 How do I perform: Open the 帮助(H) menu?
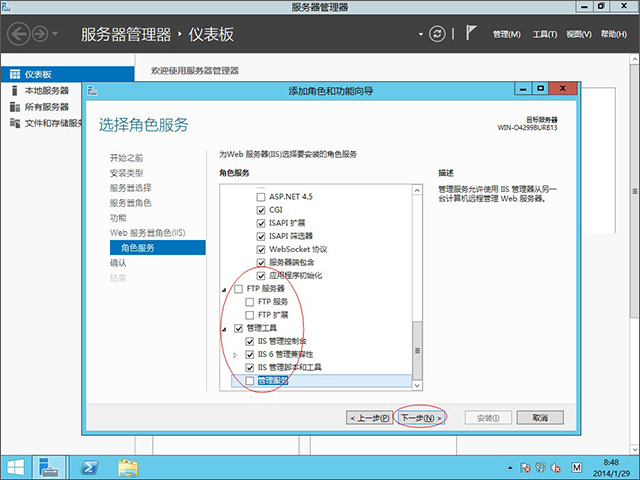[613, 34]
